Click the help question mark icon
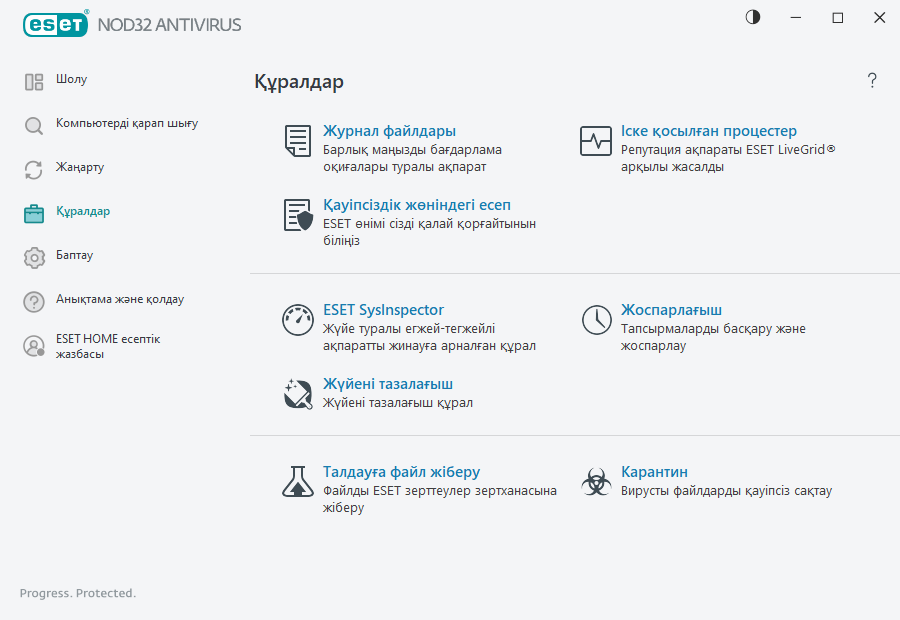This screenshot has width=900, height=620. coord(871,81)
